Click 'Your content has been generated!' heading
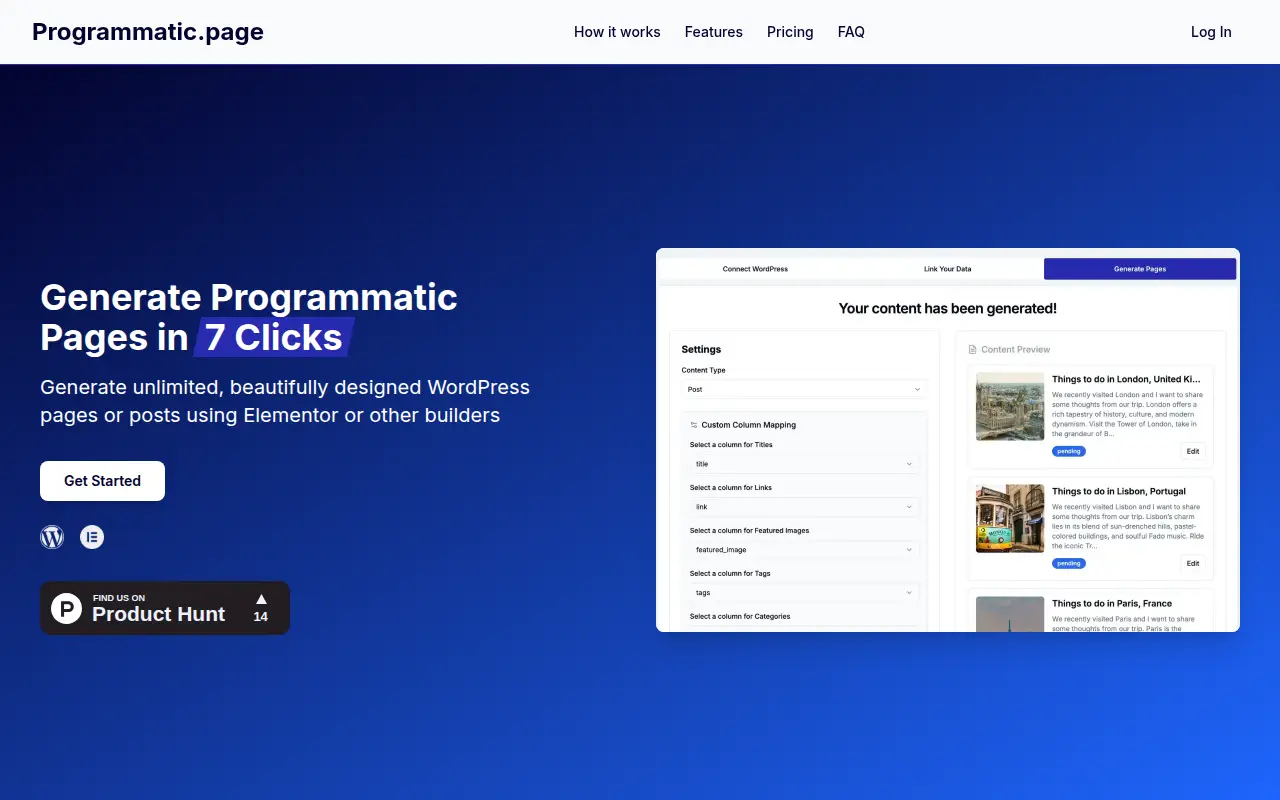The height and width of the screenshot is (800, 1280). click(948, 308)
